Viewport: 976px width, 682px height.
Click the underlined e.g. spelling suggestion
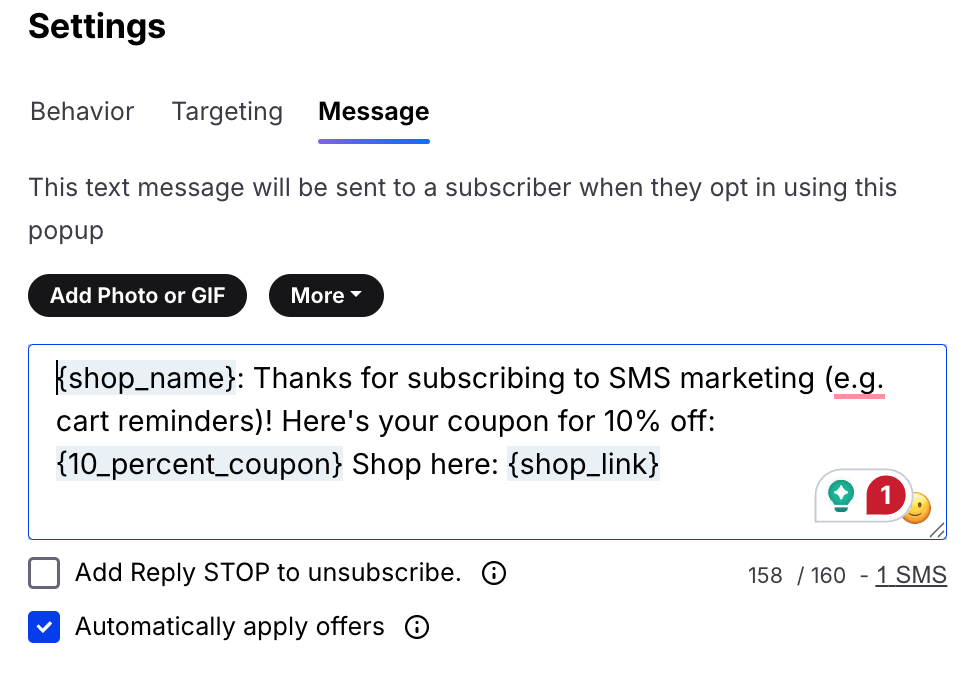point(859,379)
